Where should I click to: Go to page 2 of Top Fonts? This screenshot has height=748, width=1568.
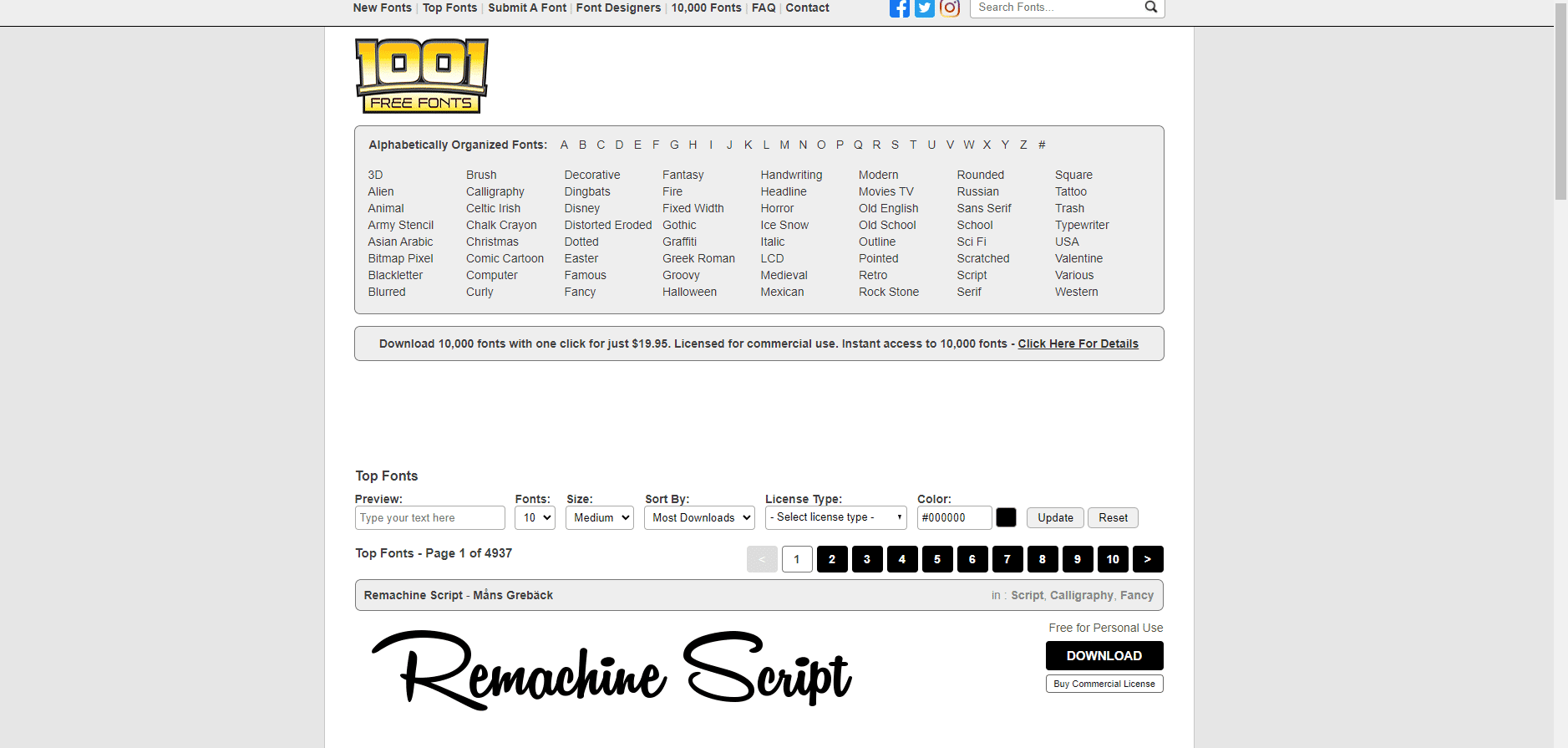[x=832, y=559]
